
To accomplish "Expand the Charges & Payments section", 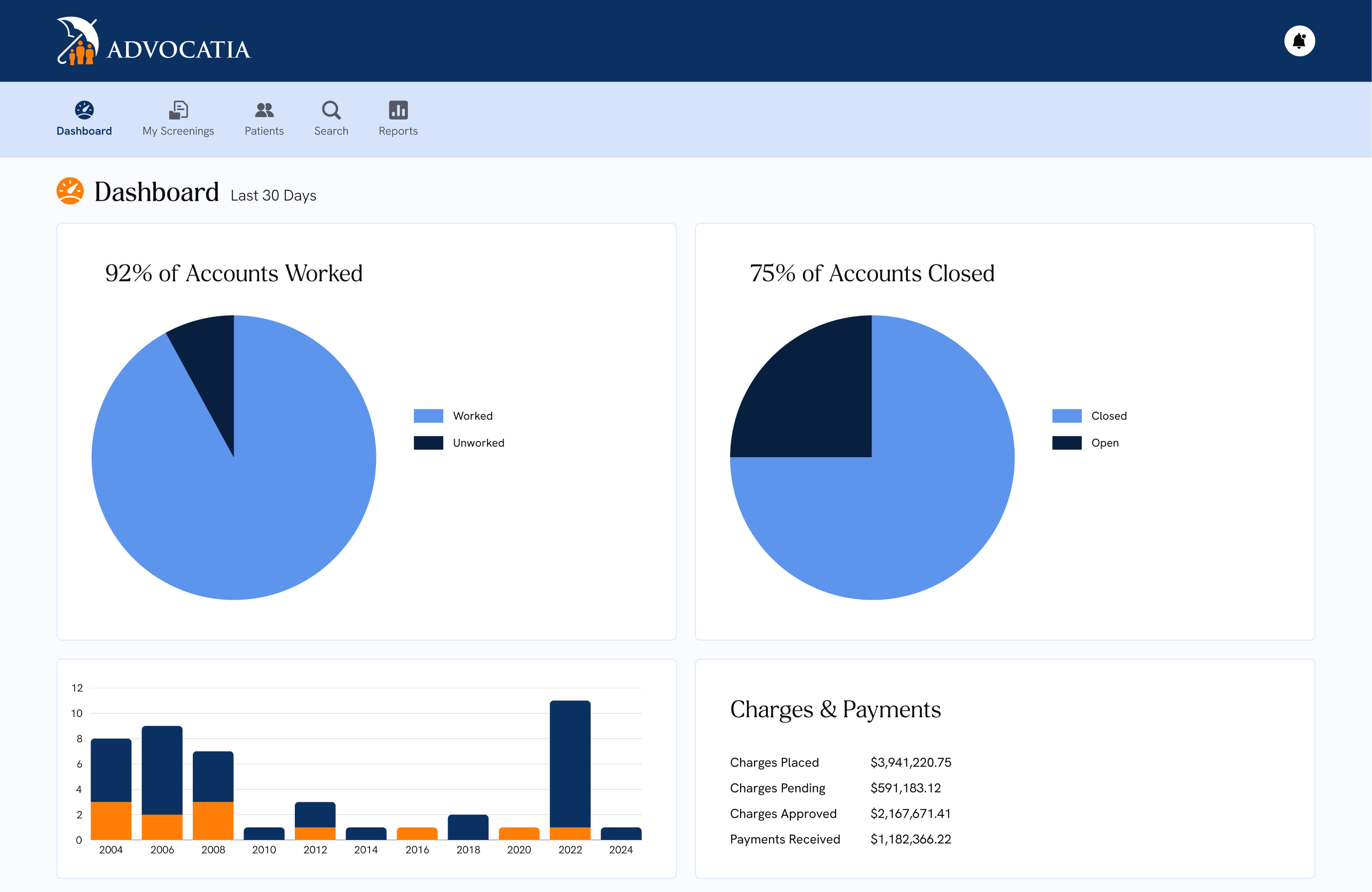I will (x=835, y=709).
